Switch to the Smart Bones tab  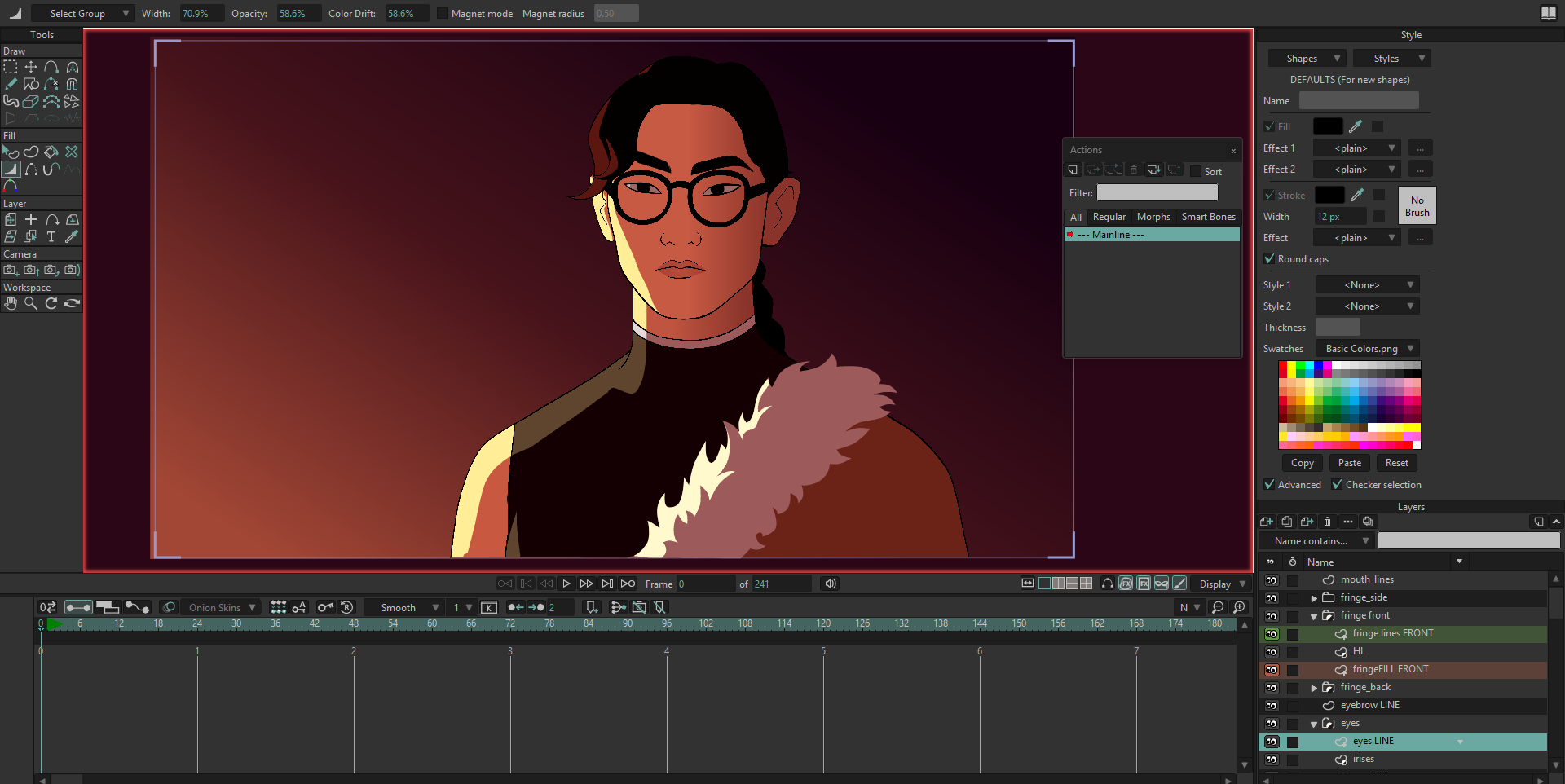point(1208,217)
